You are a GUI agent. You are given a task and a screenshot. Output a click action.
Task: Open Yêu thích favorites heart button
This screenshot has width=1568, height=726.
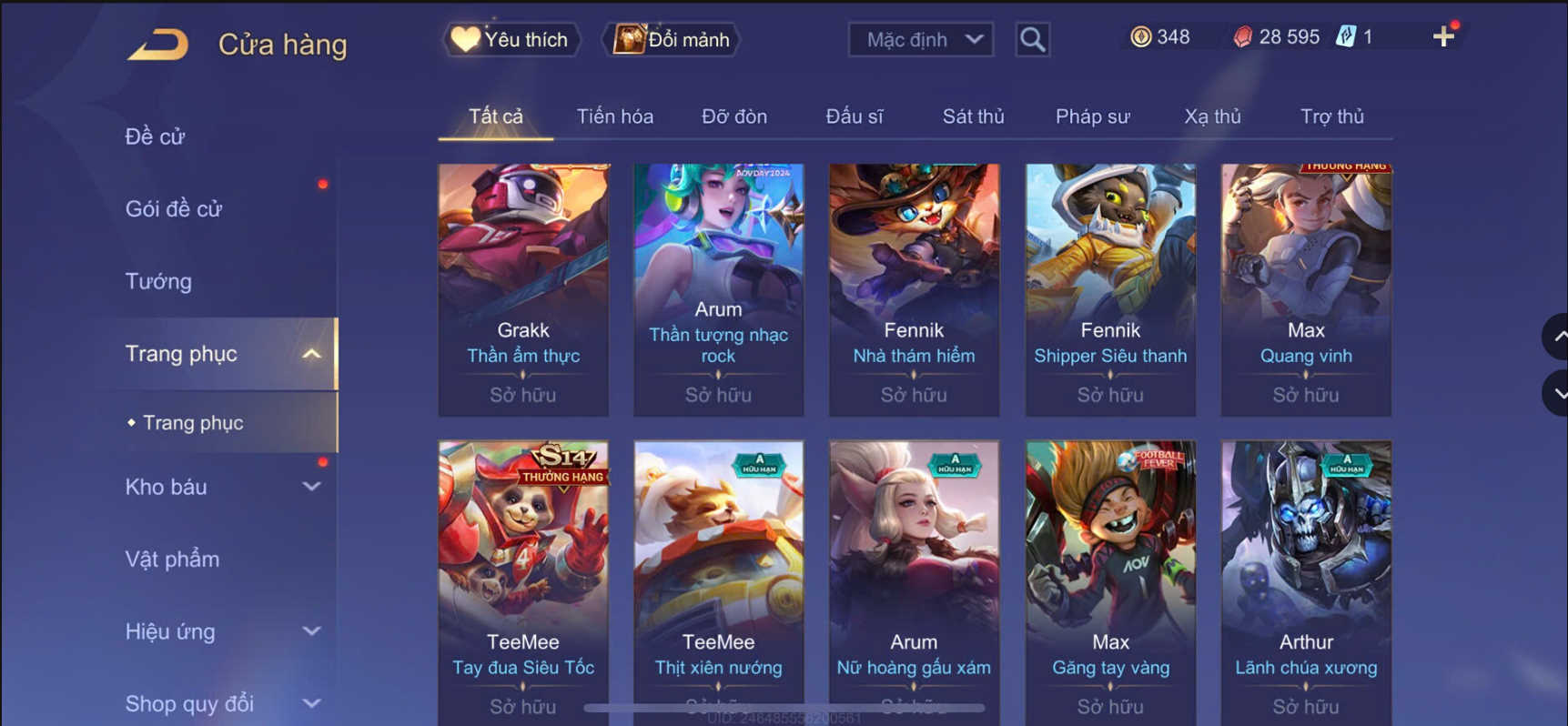[511, 39]
